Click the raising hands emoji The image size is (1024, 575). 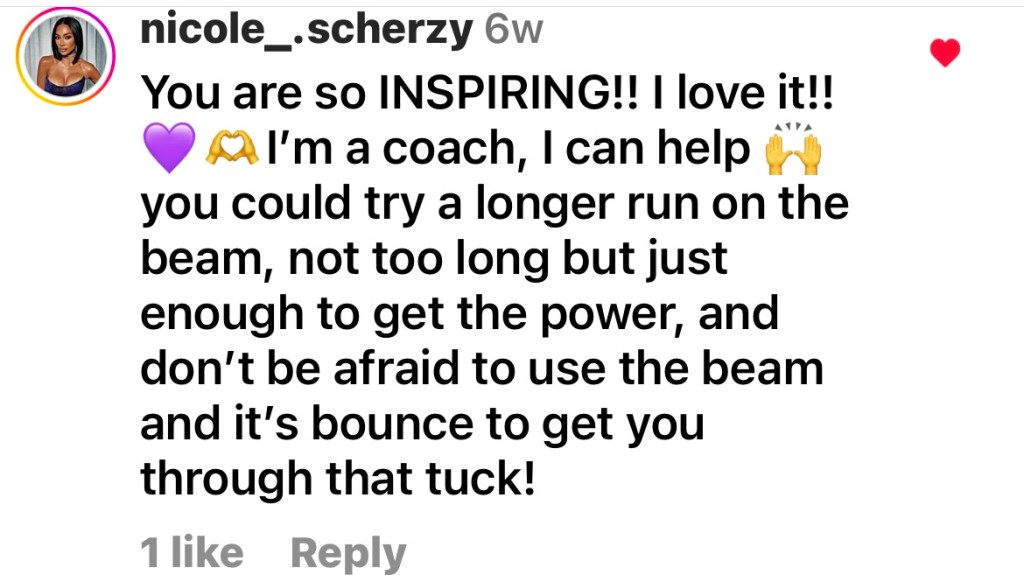792,150
